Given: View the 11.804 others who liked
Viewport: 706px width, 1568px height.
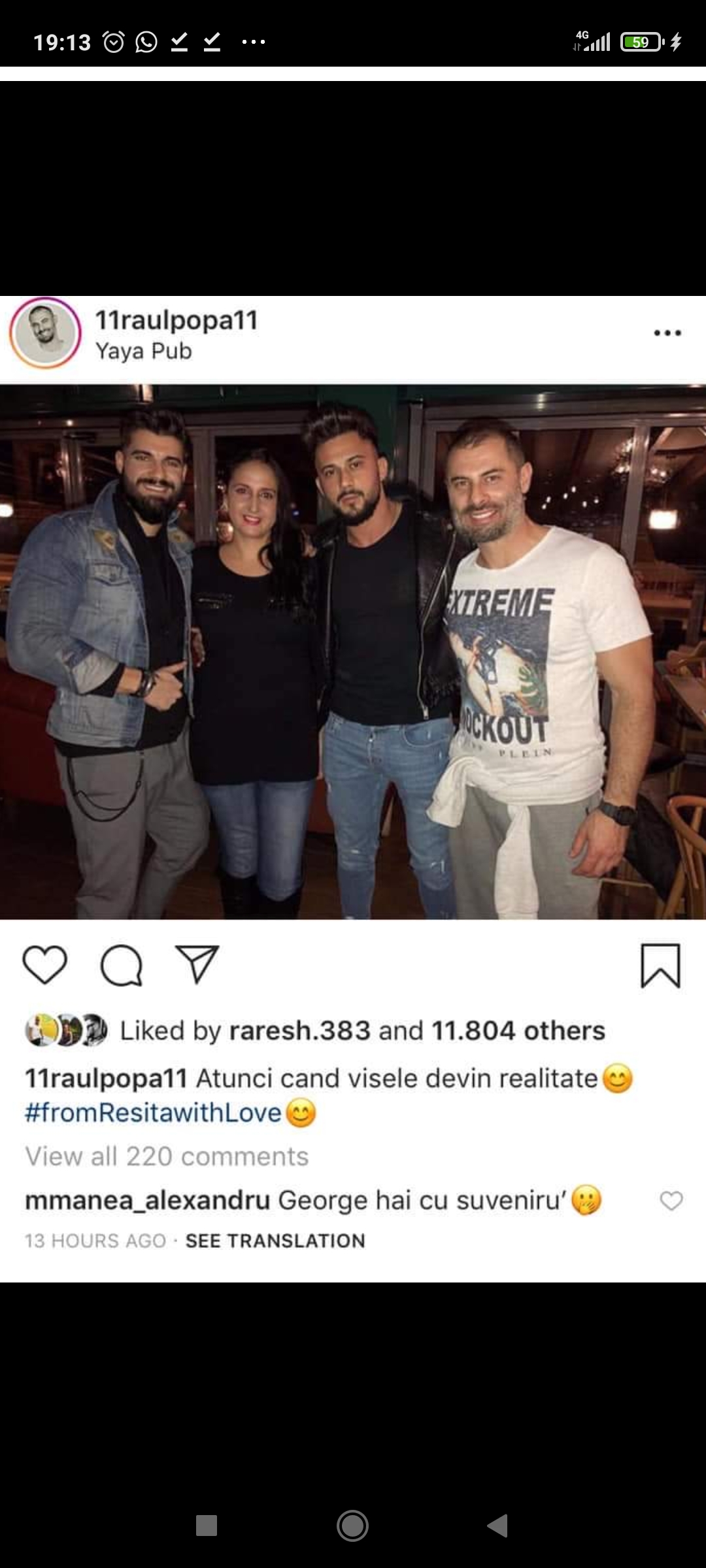Looking at the screenshot, I should tap(518, 1031).
